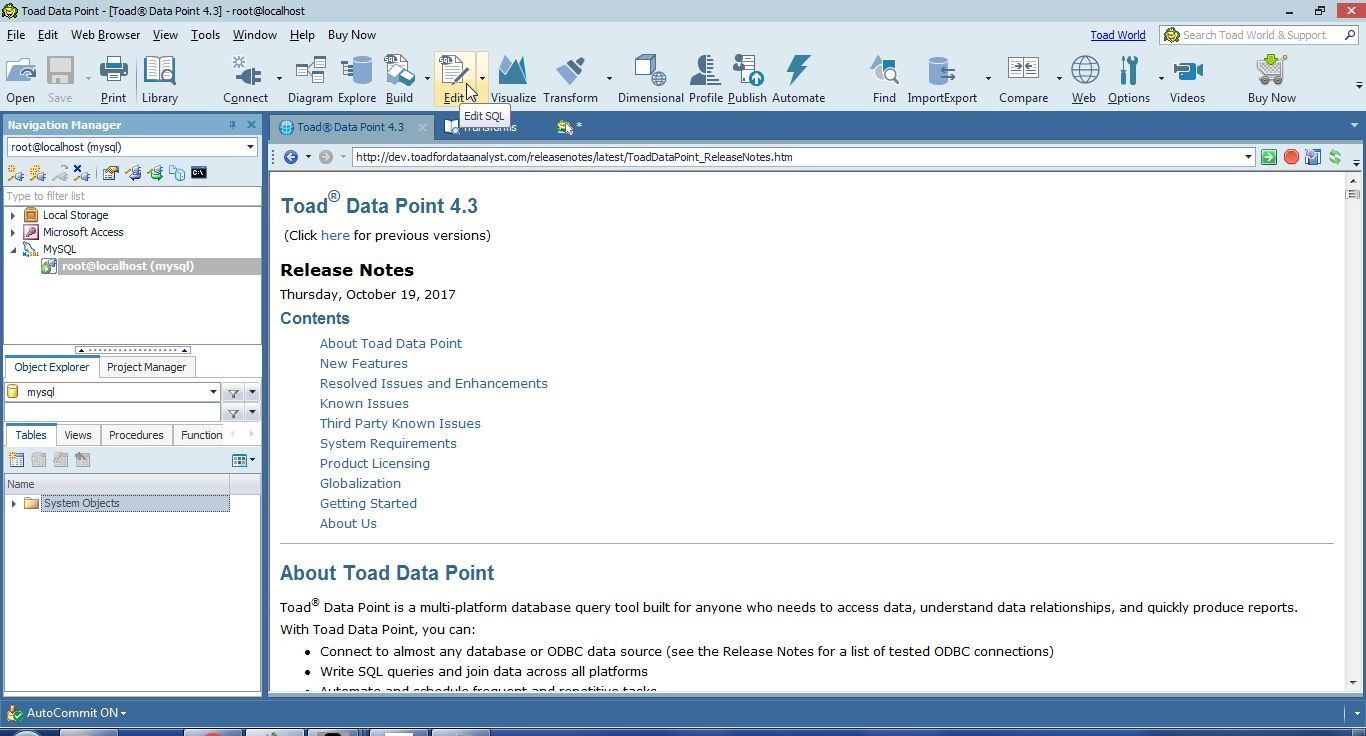Click the Name column header
1366x736 pixels.
(x=116, y=484)
